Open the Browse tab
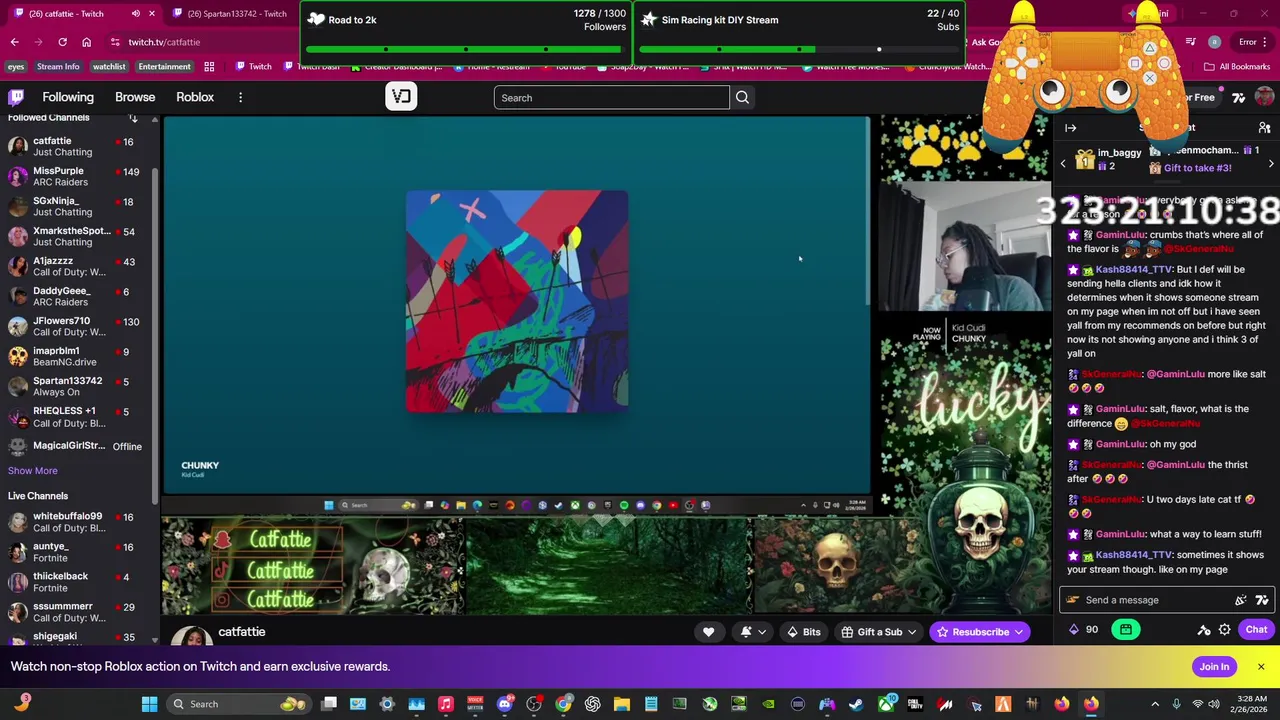The width and height of the screenshot is (1280, 720). (x=135, y=97)
